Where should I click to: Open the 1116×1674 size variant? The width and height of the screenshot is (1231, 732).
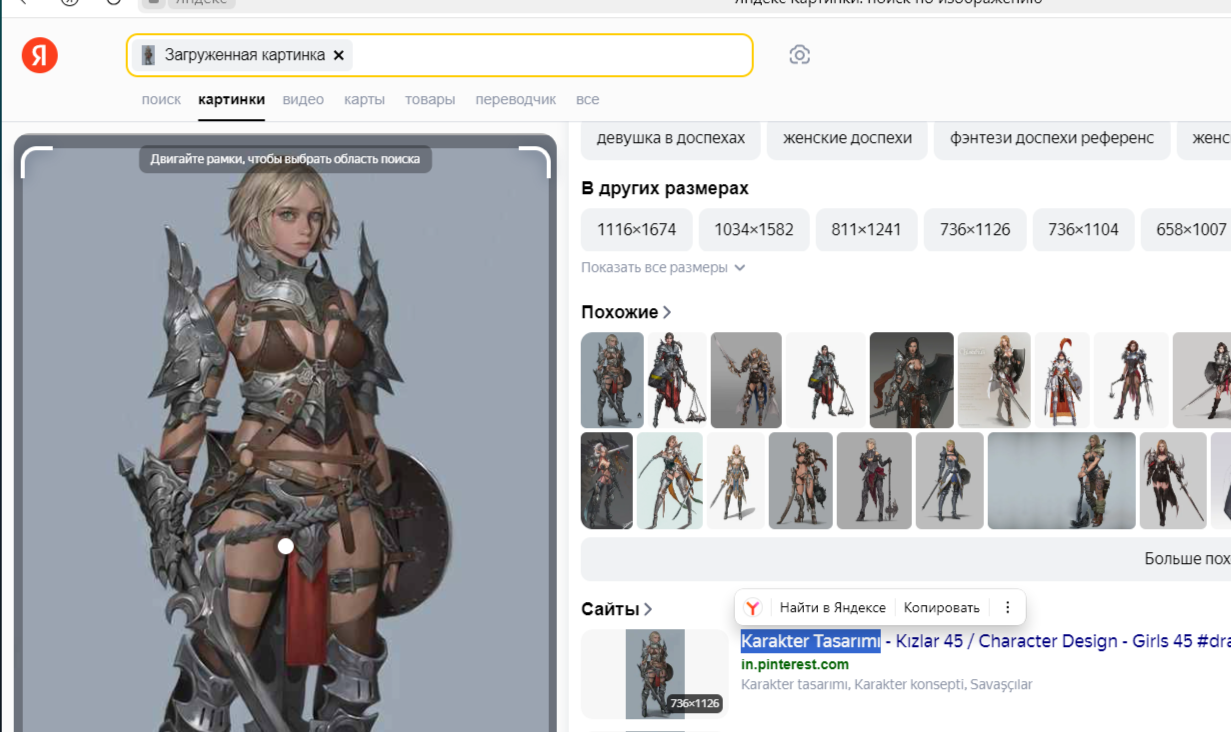pyautogui.click(x=637, y=229)
